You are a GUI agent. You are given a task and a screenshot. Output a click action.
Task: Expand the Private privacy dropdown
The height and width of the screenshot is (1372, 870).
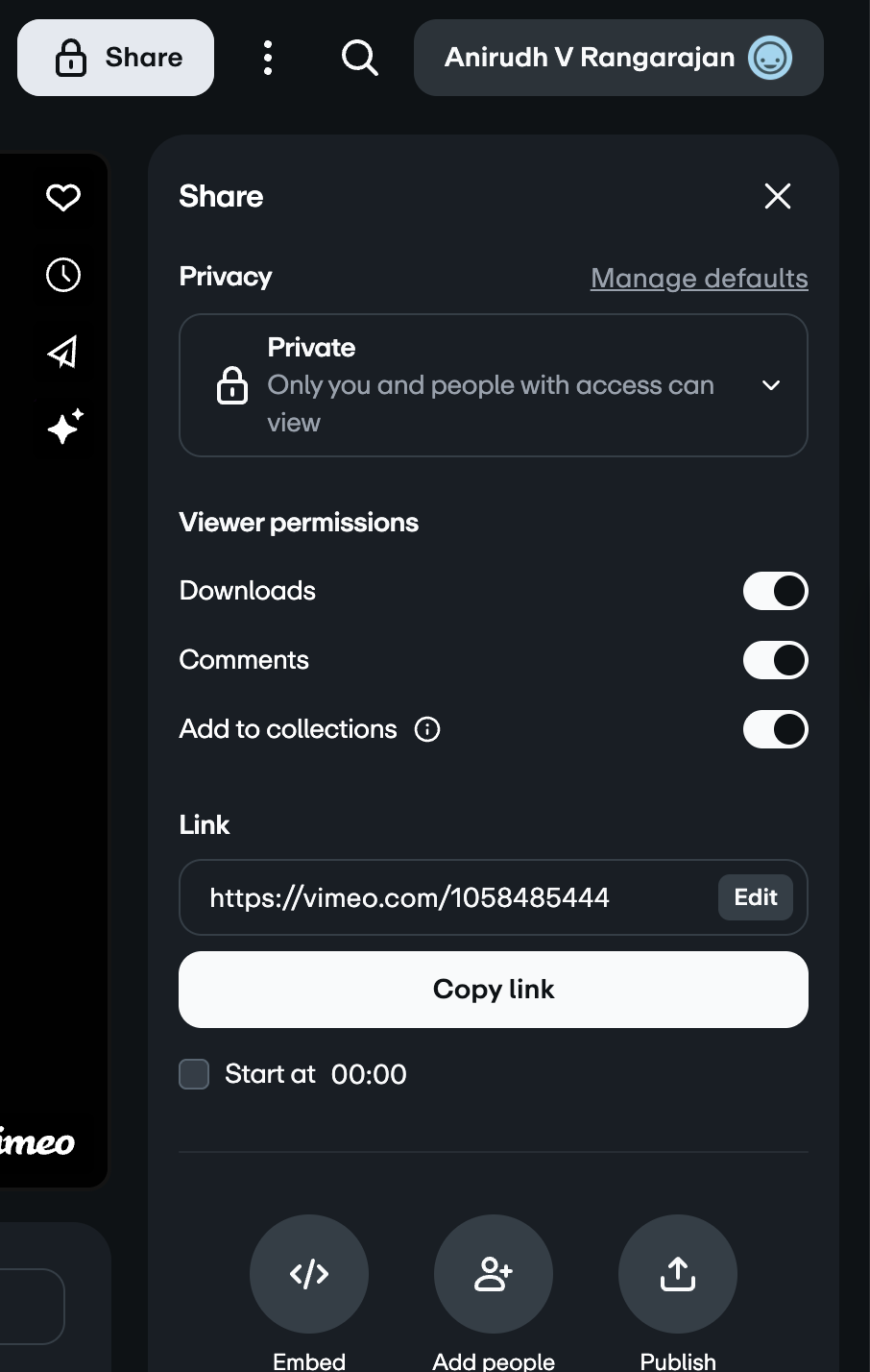771,385
